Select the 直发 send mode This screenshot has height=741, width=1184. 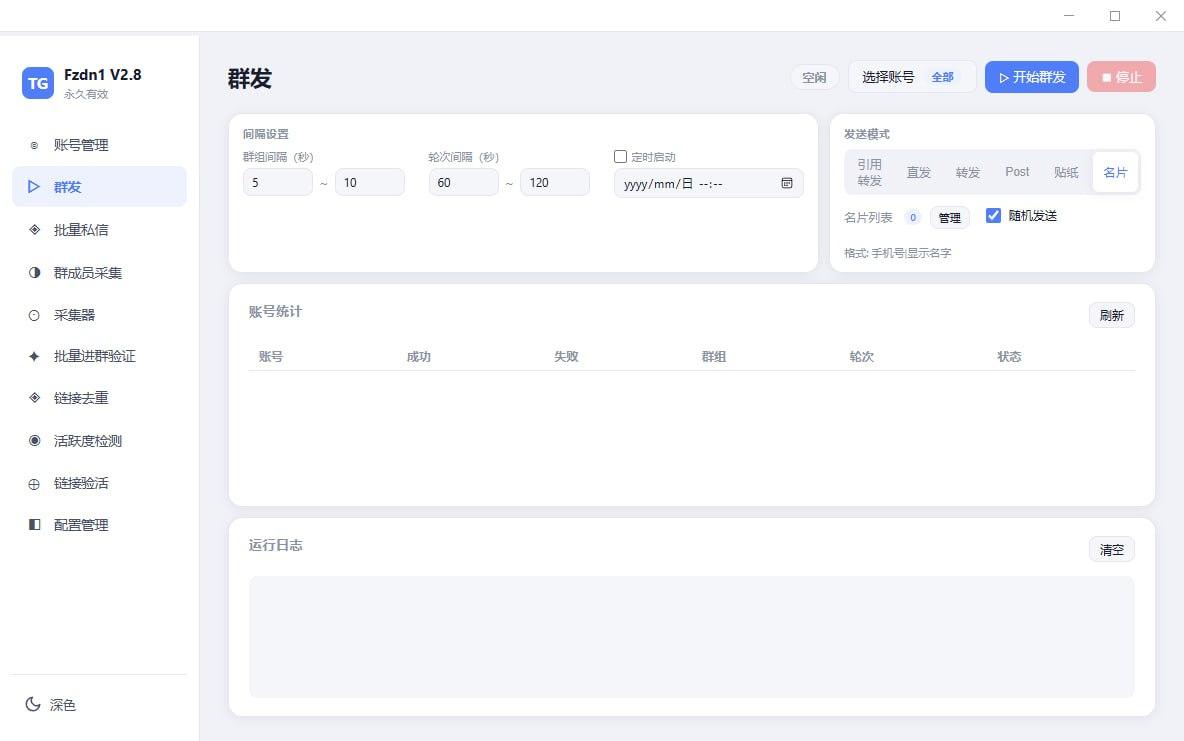pos(919,171)
